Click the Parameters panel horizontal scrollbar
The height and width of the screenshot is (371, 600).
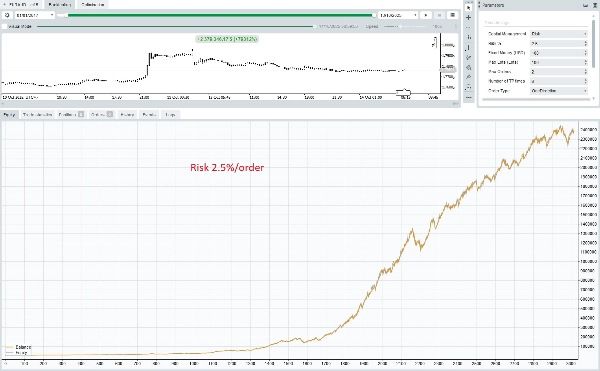point(536,99)
